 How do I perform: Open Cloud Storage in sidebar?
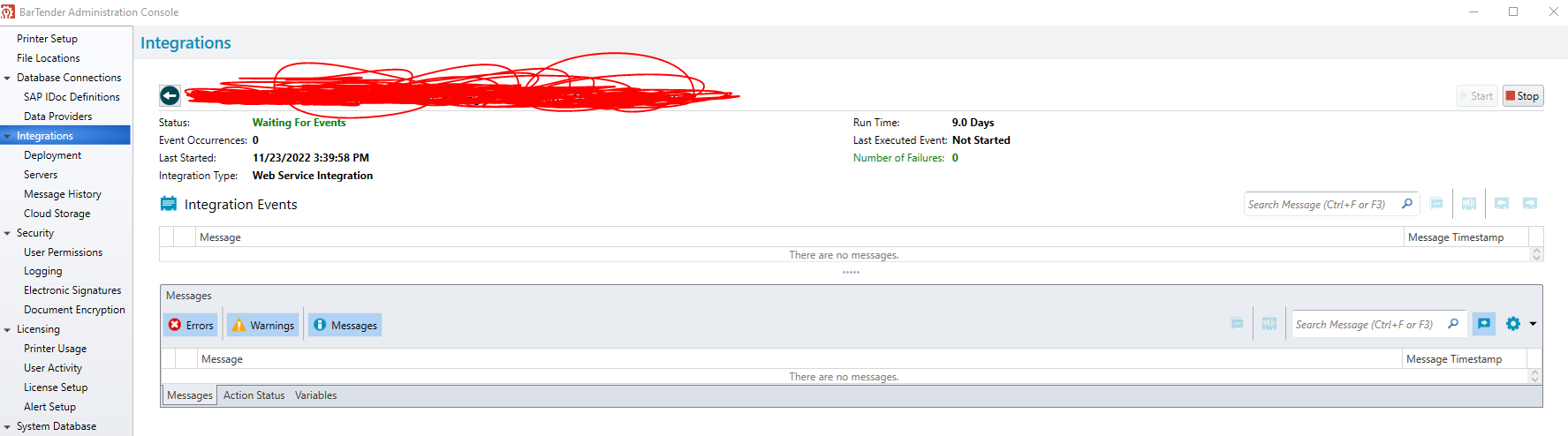[x=57, y=214]
